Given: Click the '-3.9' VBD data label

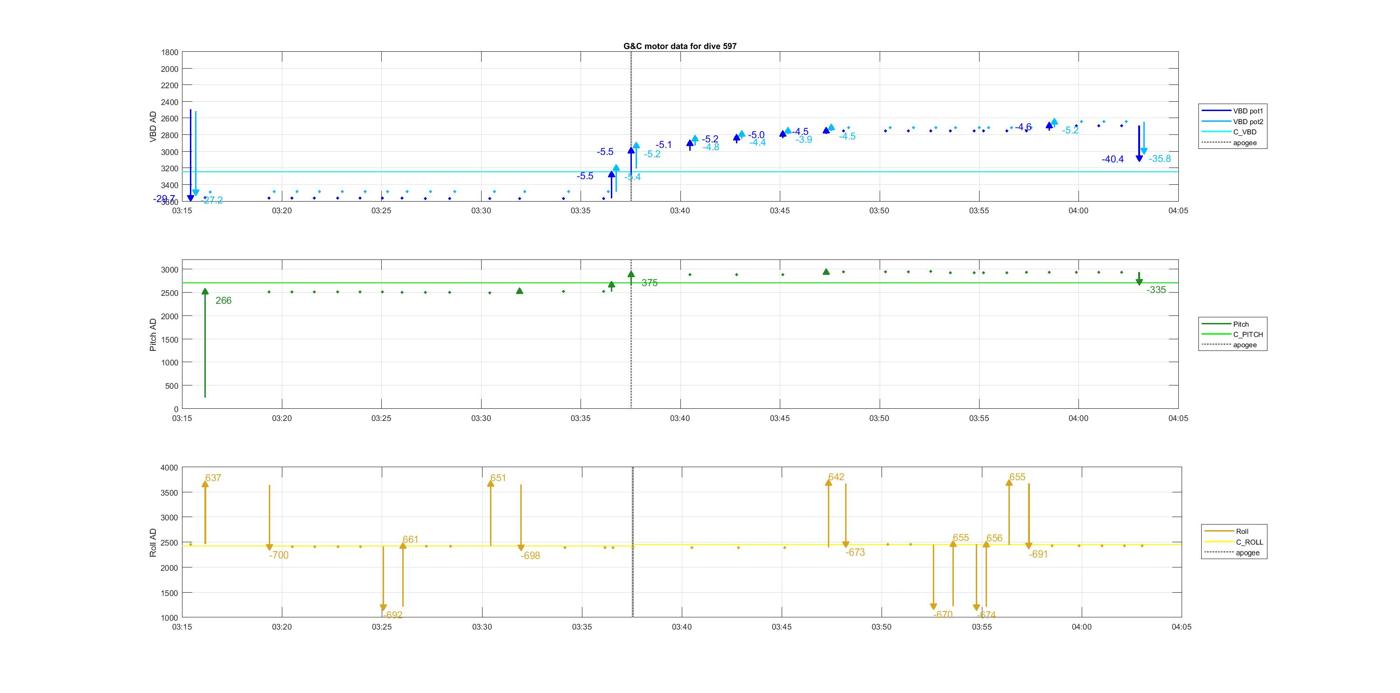Looking at the screenshot, I should (804, 140).
